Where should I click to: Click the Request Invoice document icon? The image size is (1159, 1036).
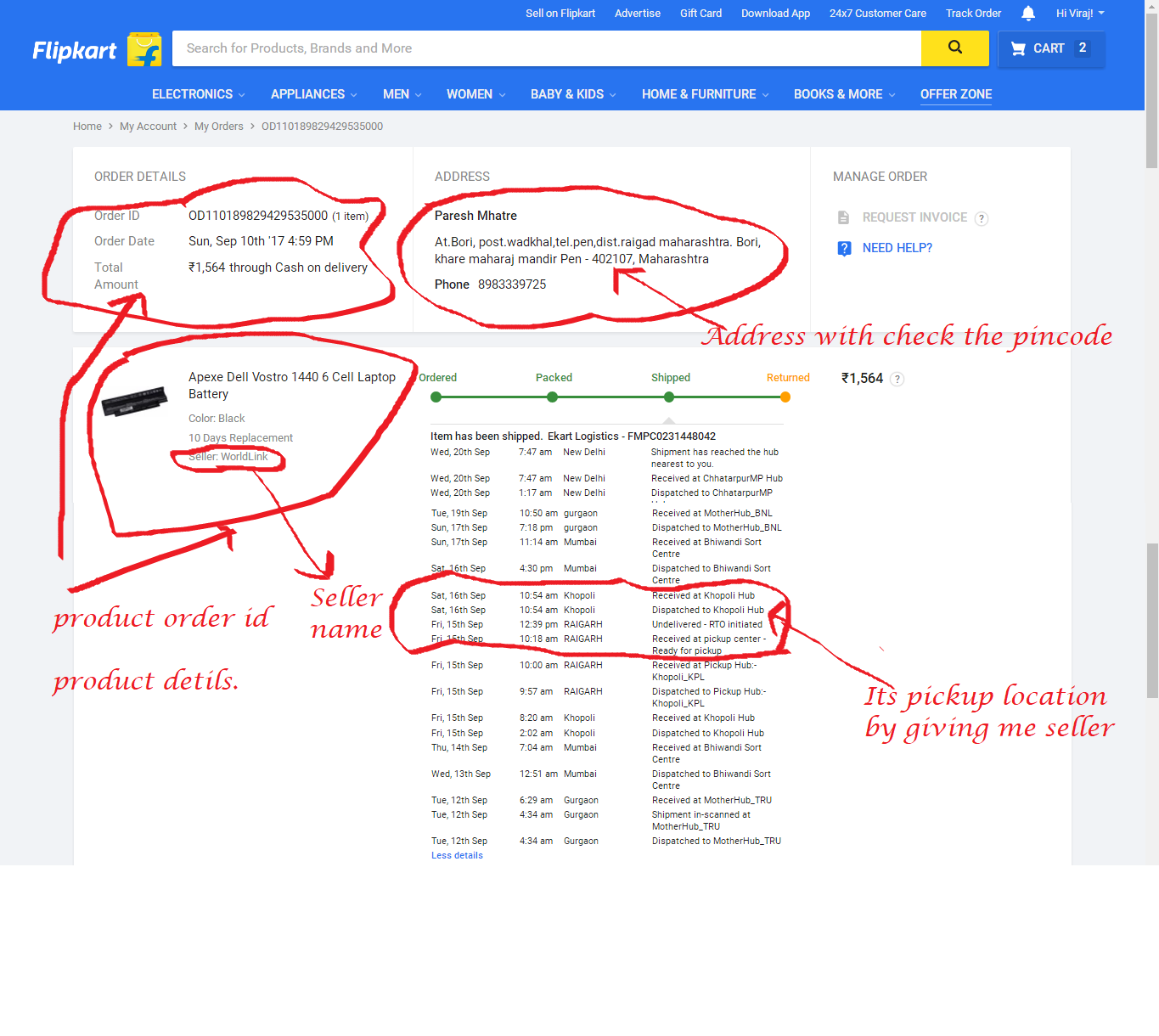pyautogui.click(x=843, y=218)
